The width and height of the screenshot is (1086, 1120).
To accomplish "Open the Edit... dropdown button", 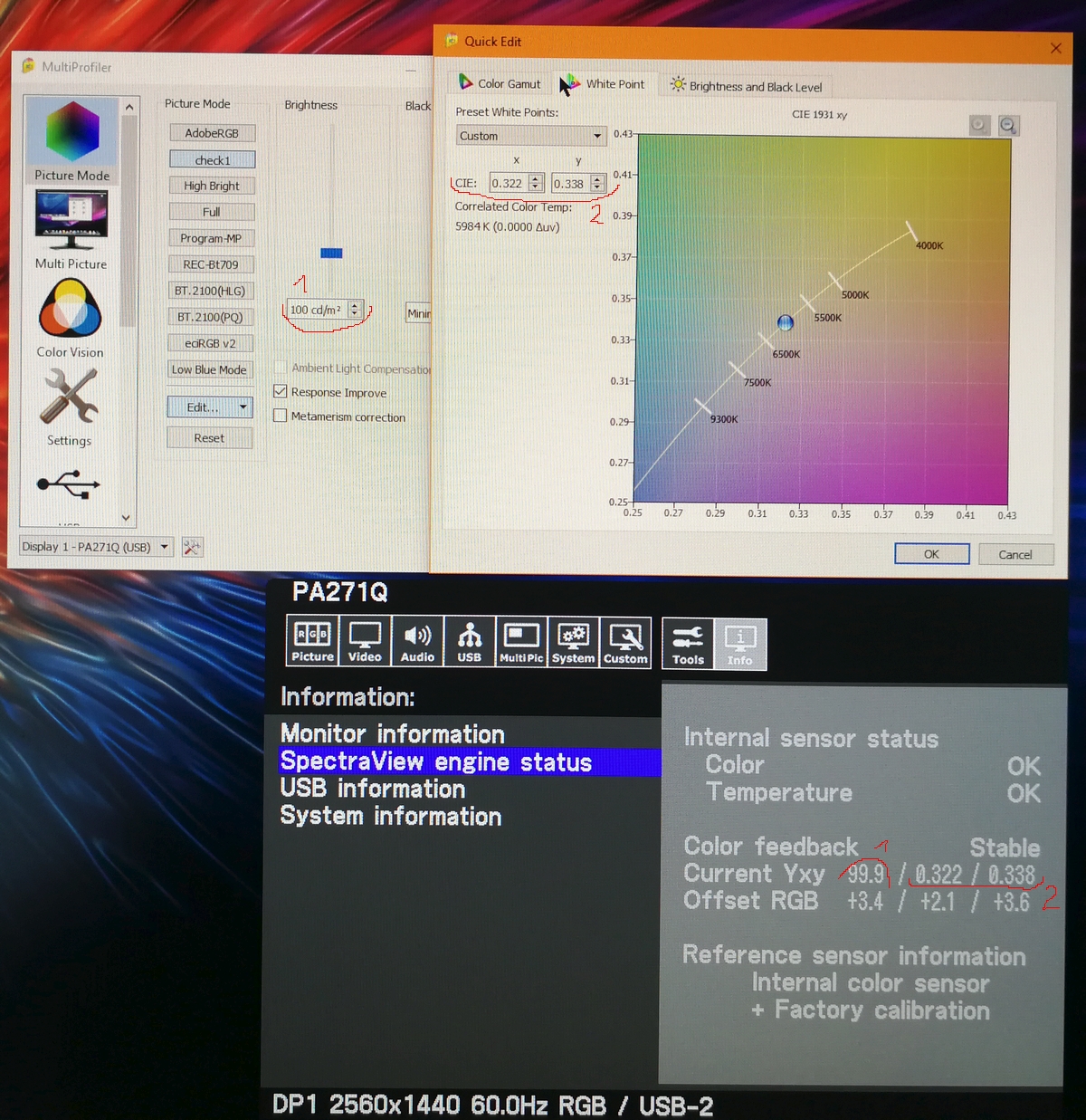I will point(210,407).
